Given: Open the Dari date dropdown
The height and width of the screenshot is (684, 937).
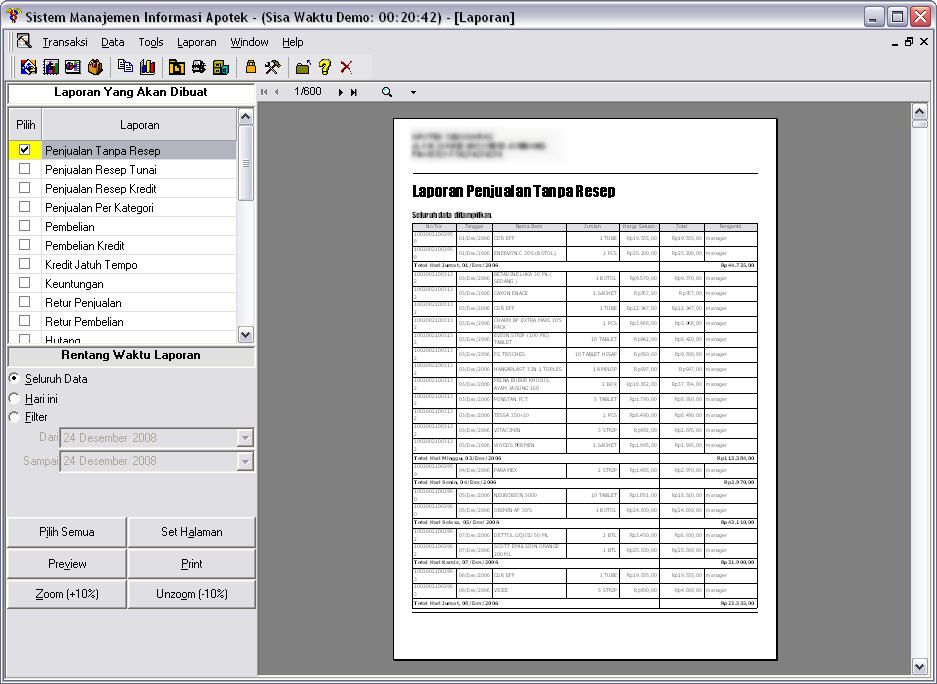Looking at the screenshot, I should click(x=245, y=438).
